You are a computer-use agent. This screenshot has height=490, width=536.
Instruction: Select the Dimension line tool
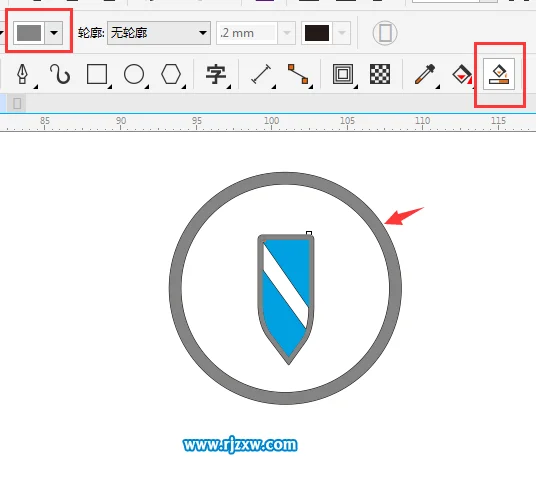[x=261, y=74]
